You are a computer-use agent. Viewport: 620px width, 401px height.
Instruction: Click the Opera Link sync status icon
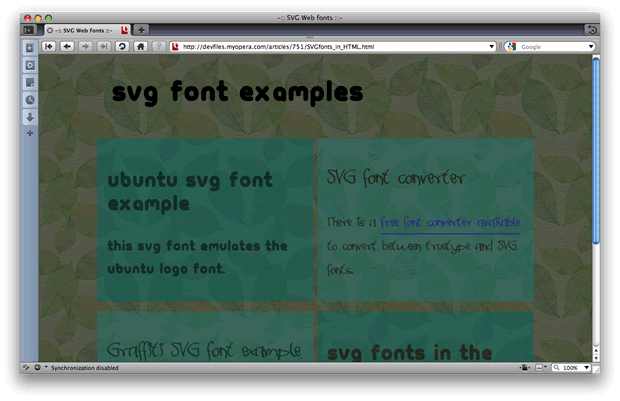point(26,367)
